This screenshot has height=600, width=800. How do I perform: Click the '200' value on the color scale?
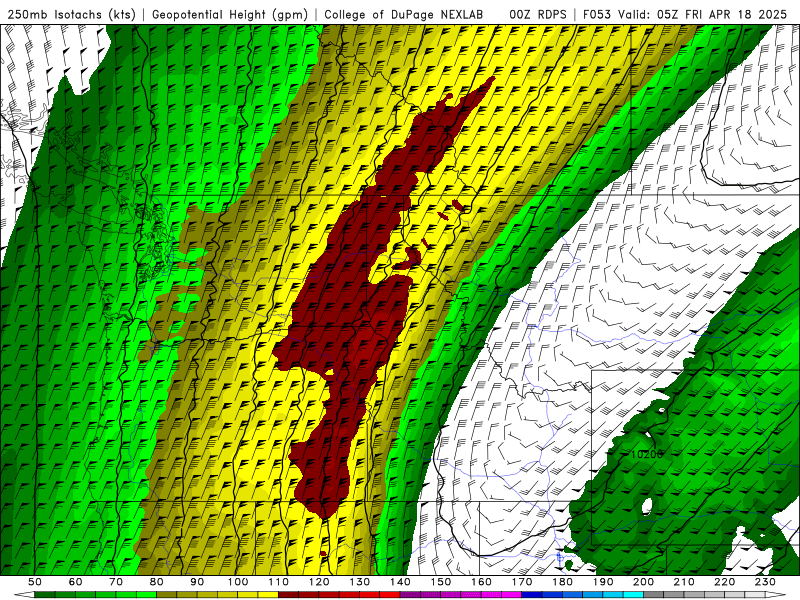[643, 582]
